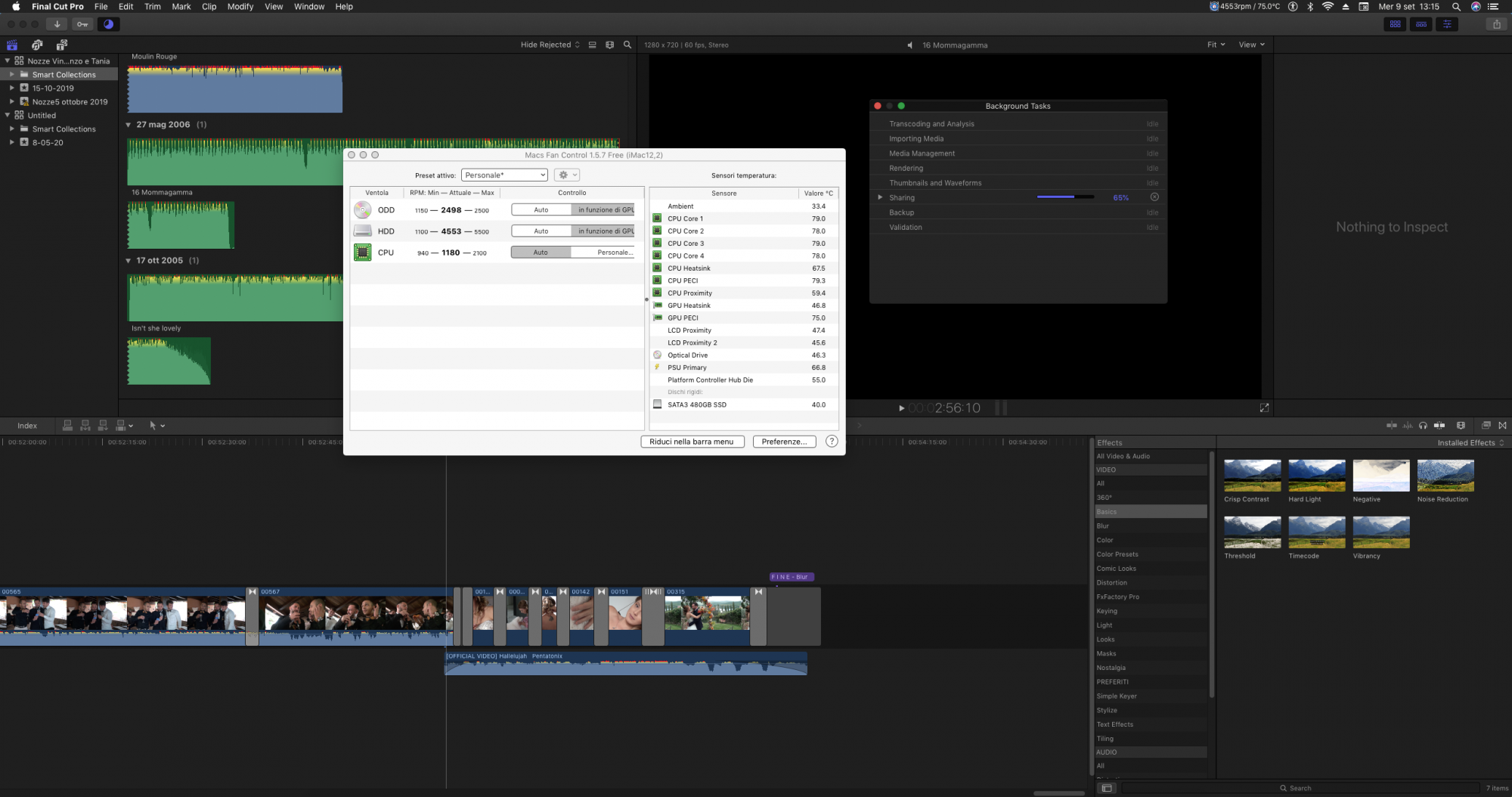The width and height of the screenshot is (1512, 797).
Task: Click the Preferenze... button
Action: 784,442
